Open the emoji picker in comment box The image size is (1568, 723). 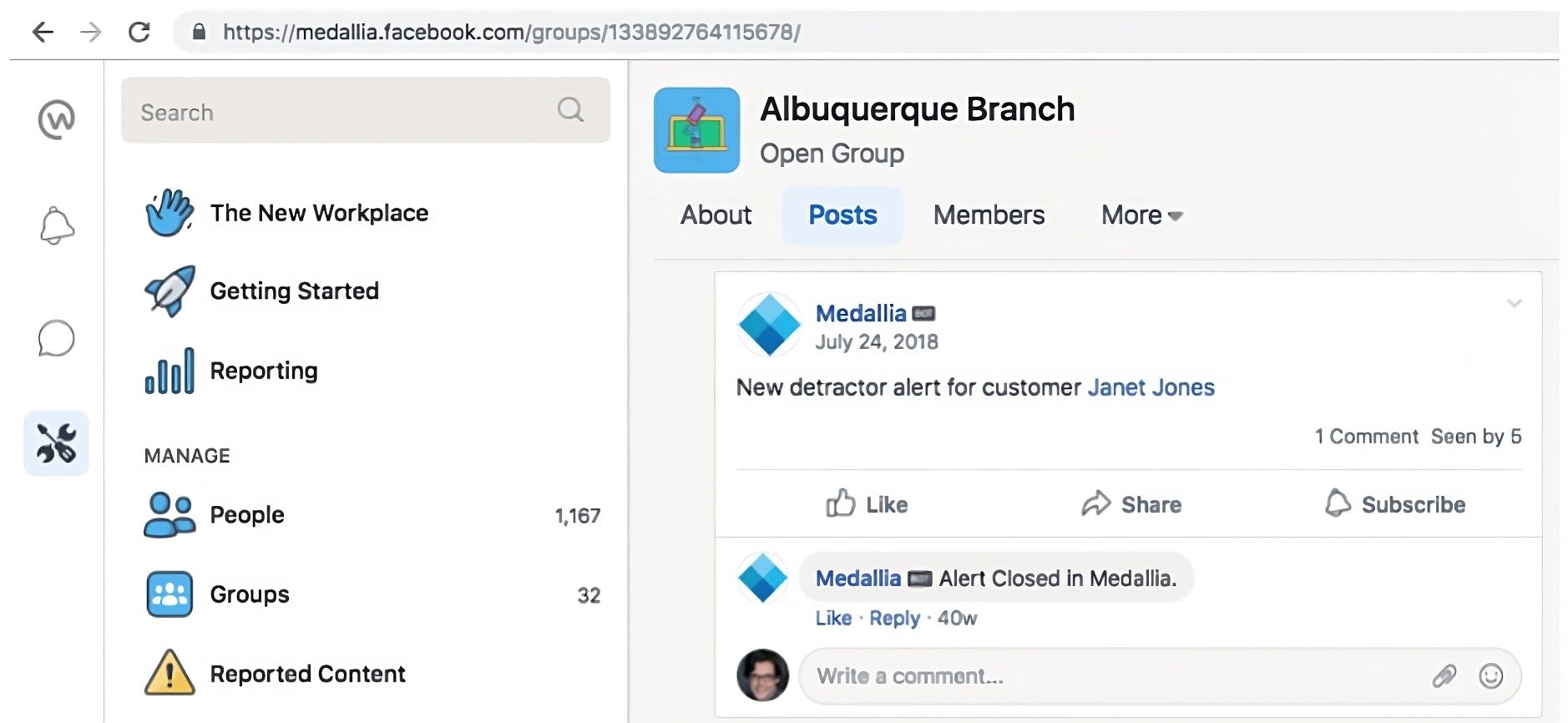point(1490,675)
